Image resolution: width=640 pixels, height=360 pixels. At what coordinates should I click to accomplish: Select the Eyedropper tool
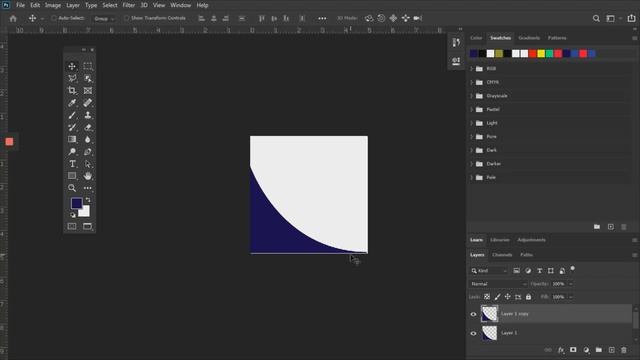[x=72, y=103]
